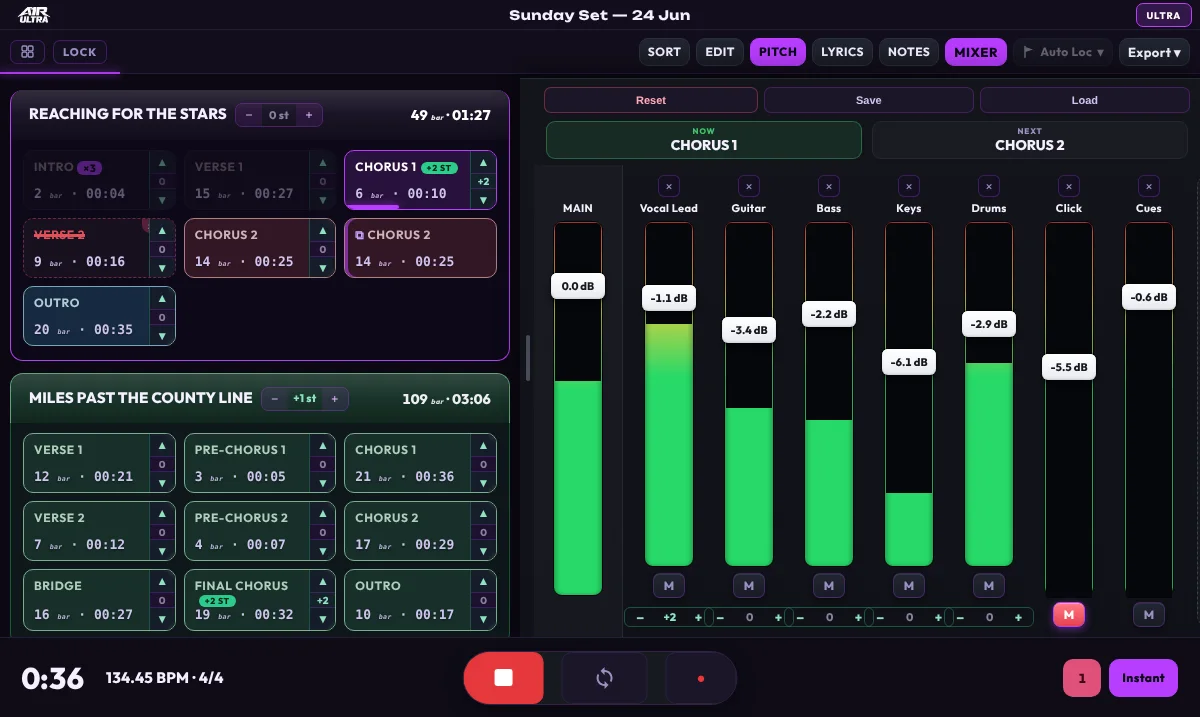This screenshot has height=717, width=1200.
Task: Lower pitch of Chorus 1 in Reaching for the Stars
Action: (x=483, y=198)
